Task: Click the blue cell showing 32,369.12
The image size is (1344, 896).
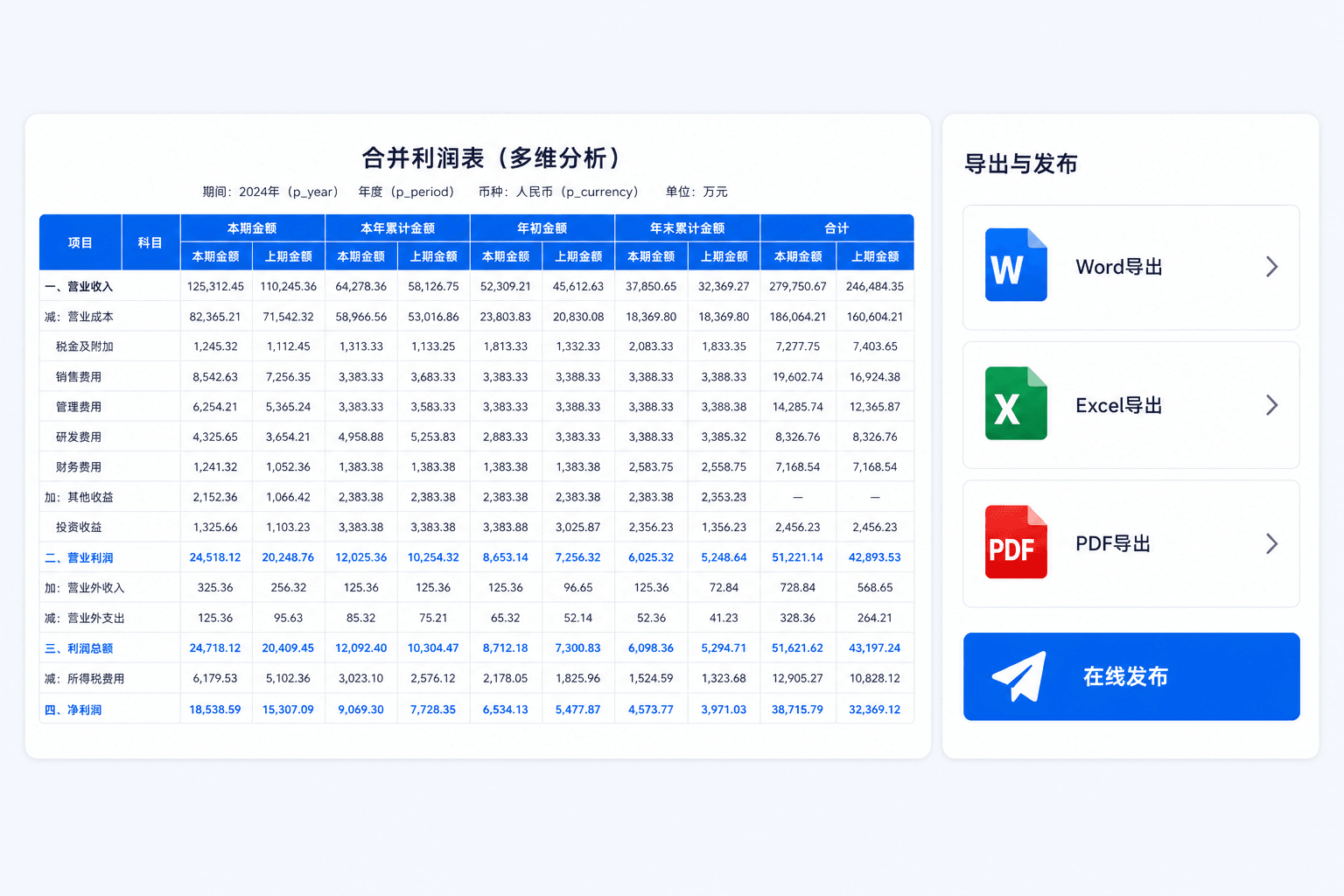Action: (875, 710)
